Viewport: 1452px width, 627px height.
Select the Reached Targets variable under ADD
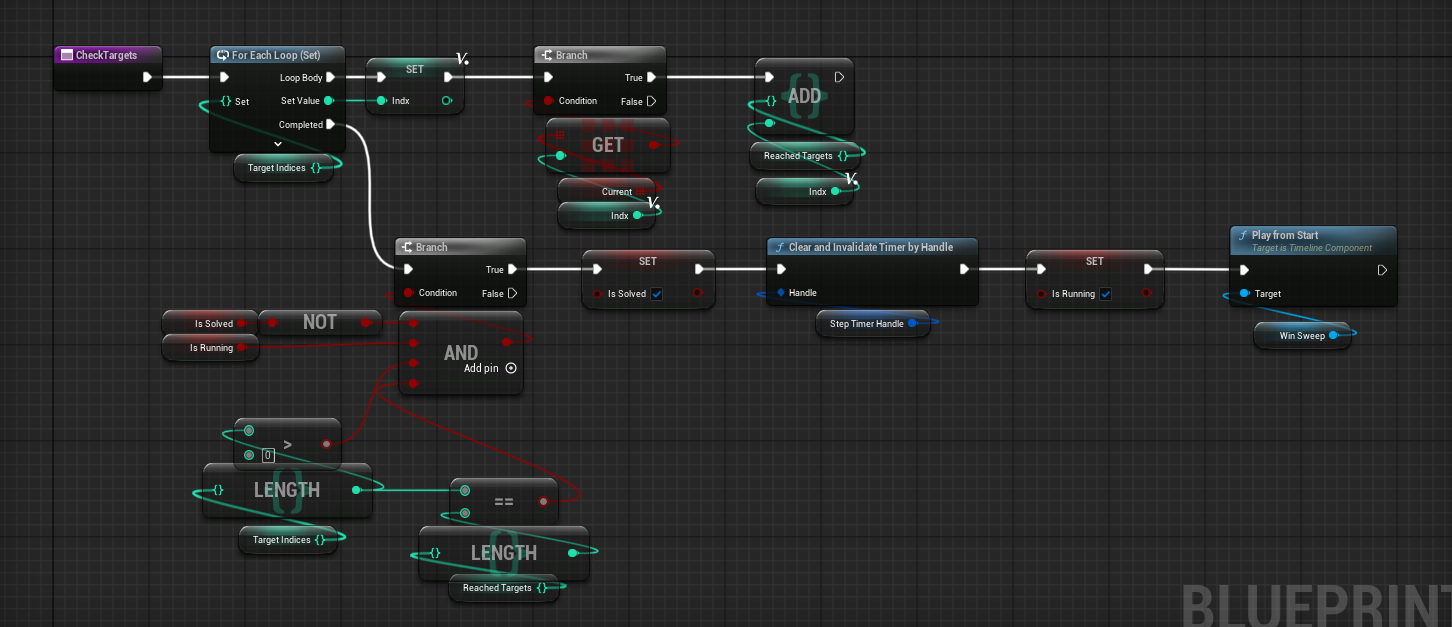tap(805, 156)
